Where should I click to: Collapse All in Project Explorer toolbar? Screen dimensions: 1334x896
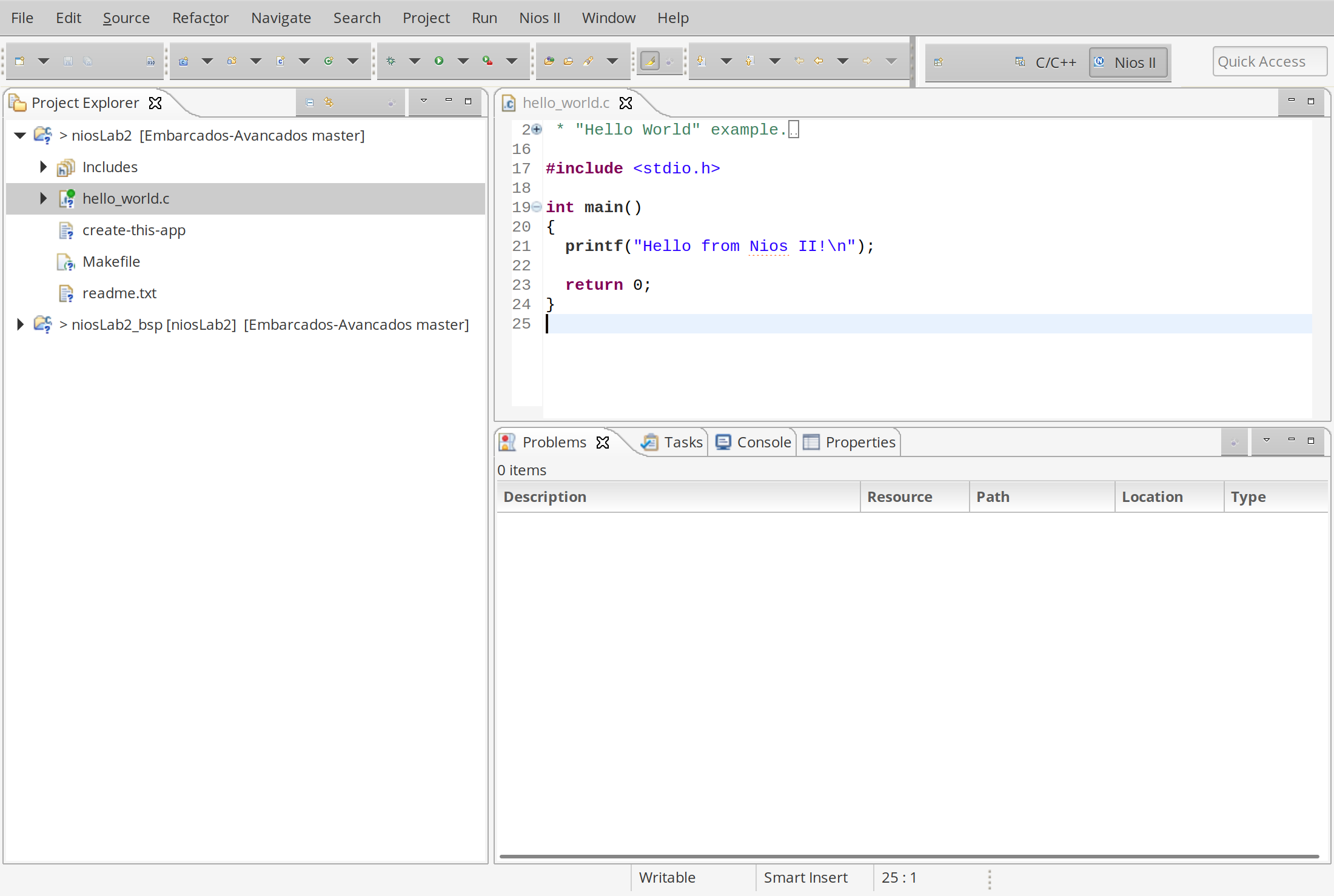[x=310, y=102]
